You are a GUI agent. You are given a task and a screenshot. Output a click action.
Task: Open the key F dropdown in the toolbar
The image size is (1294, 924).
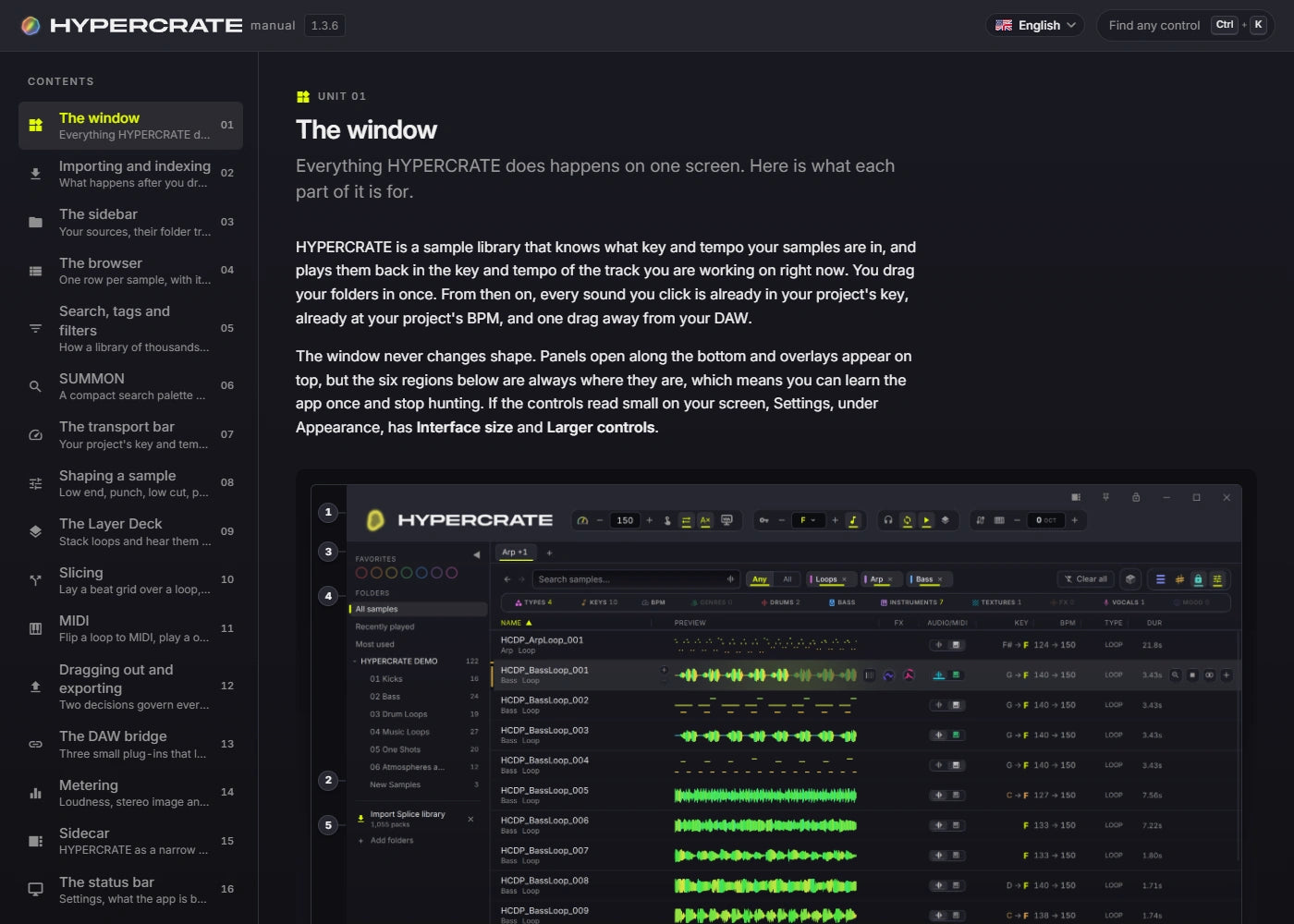click(807, 520)
